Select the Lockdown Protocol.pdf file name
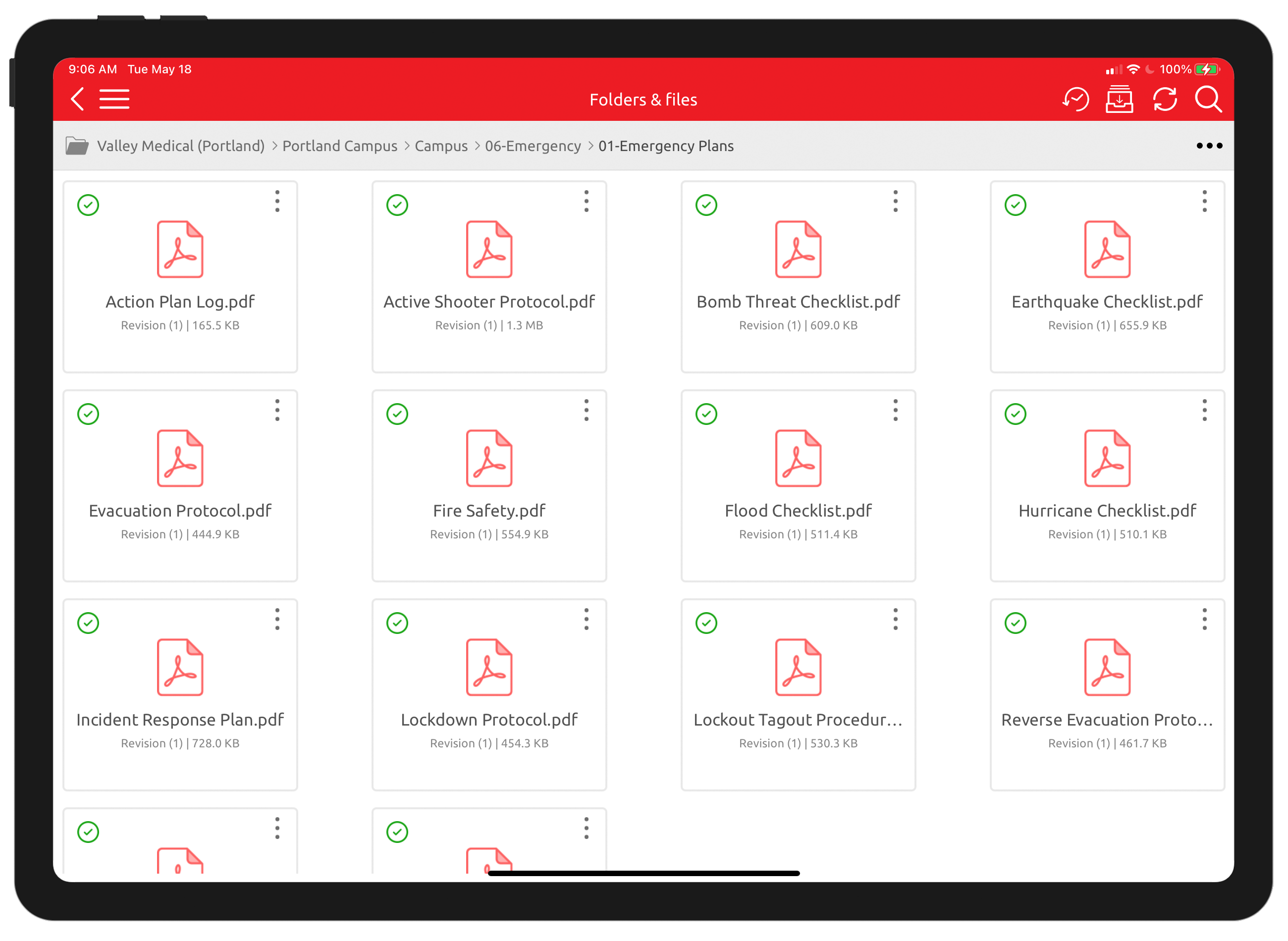1288x941 pixels. tap(489, 720)
